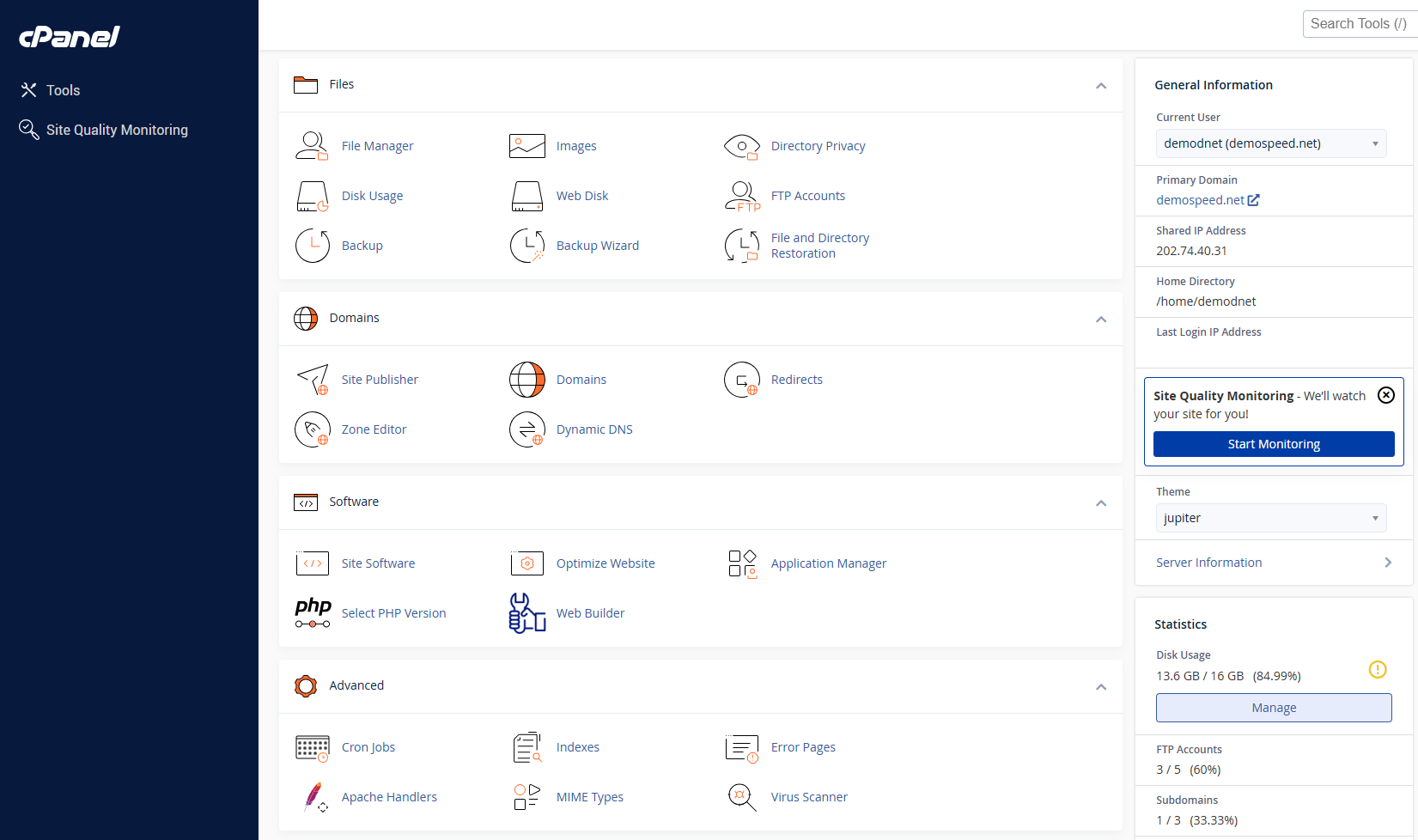Open the Directory Privacy icon
Screen dimensions: 1418x840
[x=741, y=146]
